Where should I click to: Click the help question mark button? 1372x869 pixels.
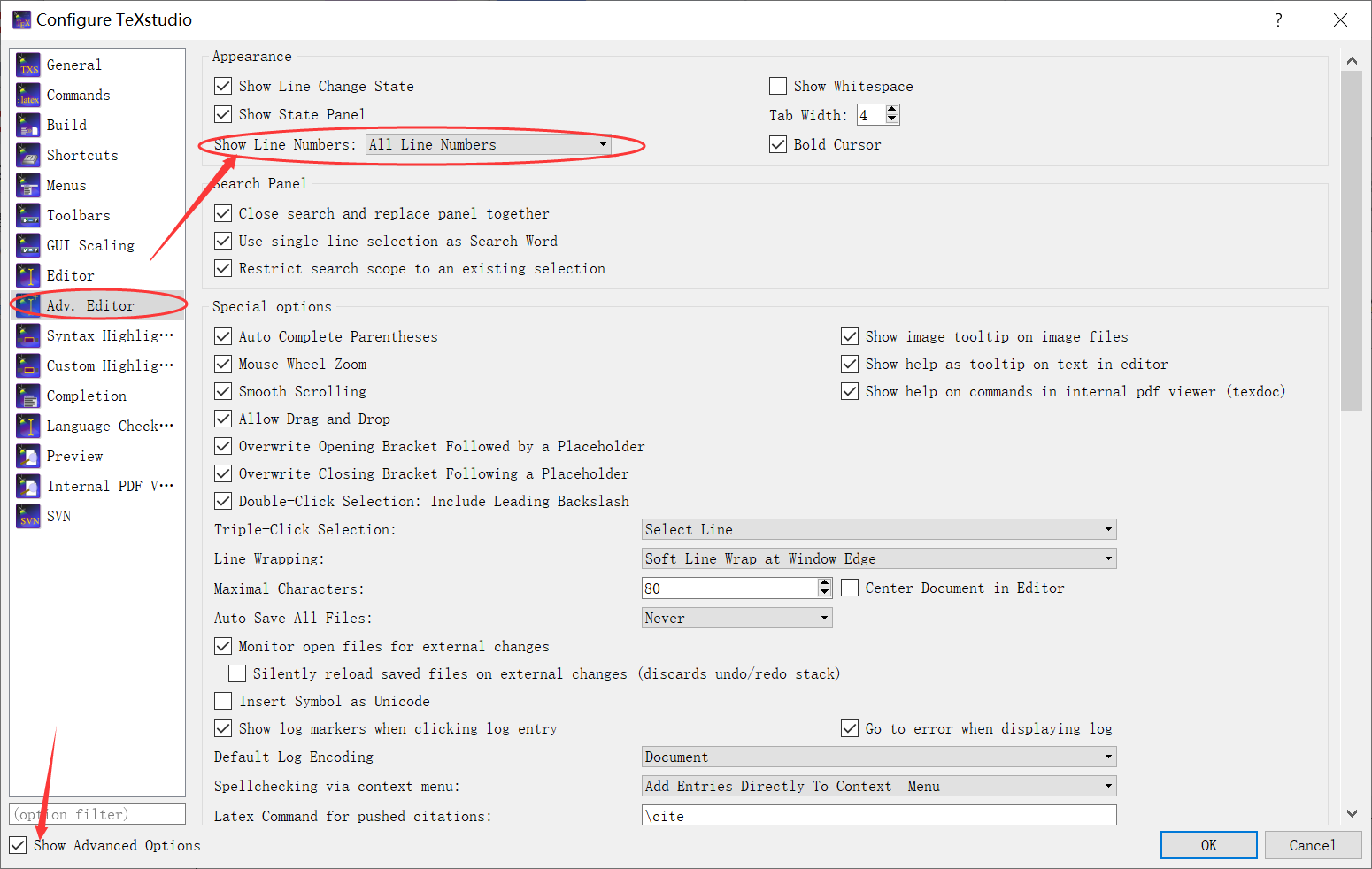1278,19
